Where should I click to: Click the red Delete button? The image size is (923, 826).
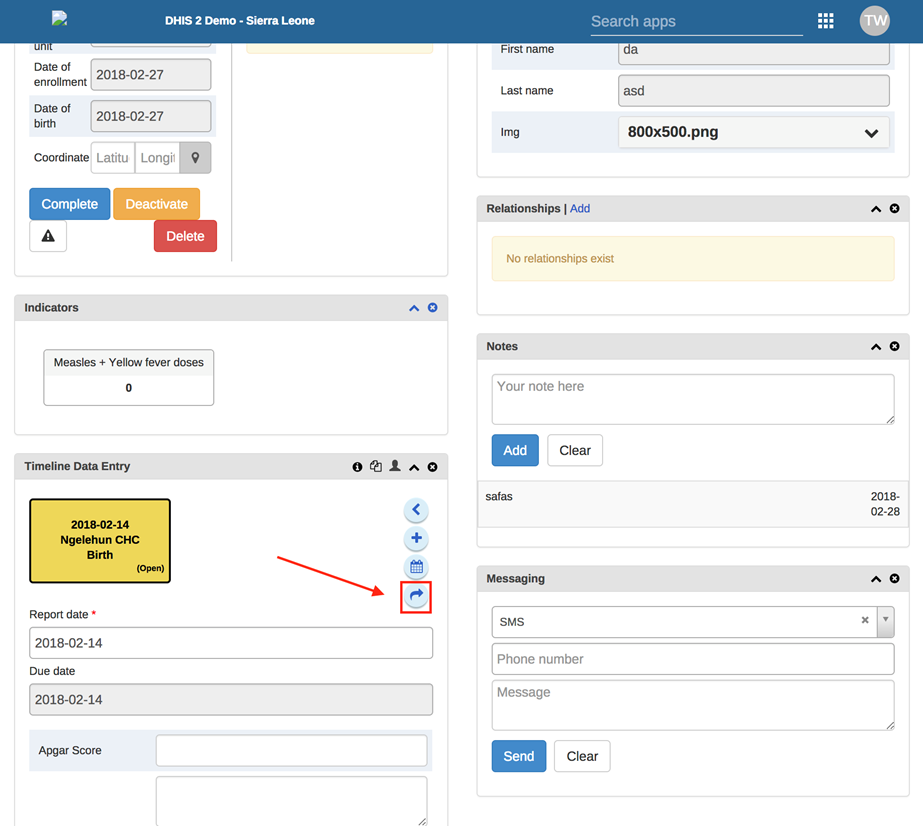(x=185, y=236)
